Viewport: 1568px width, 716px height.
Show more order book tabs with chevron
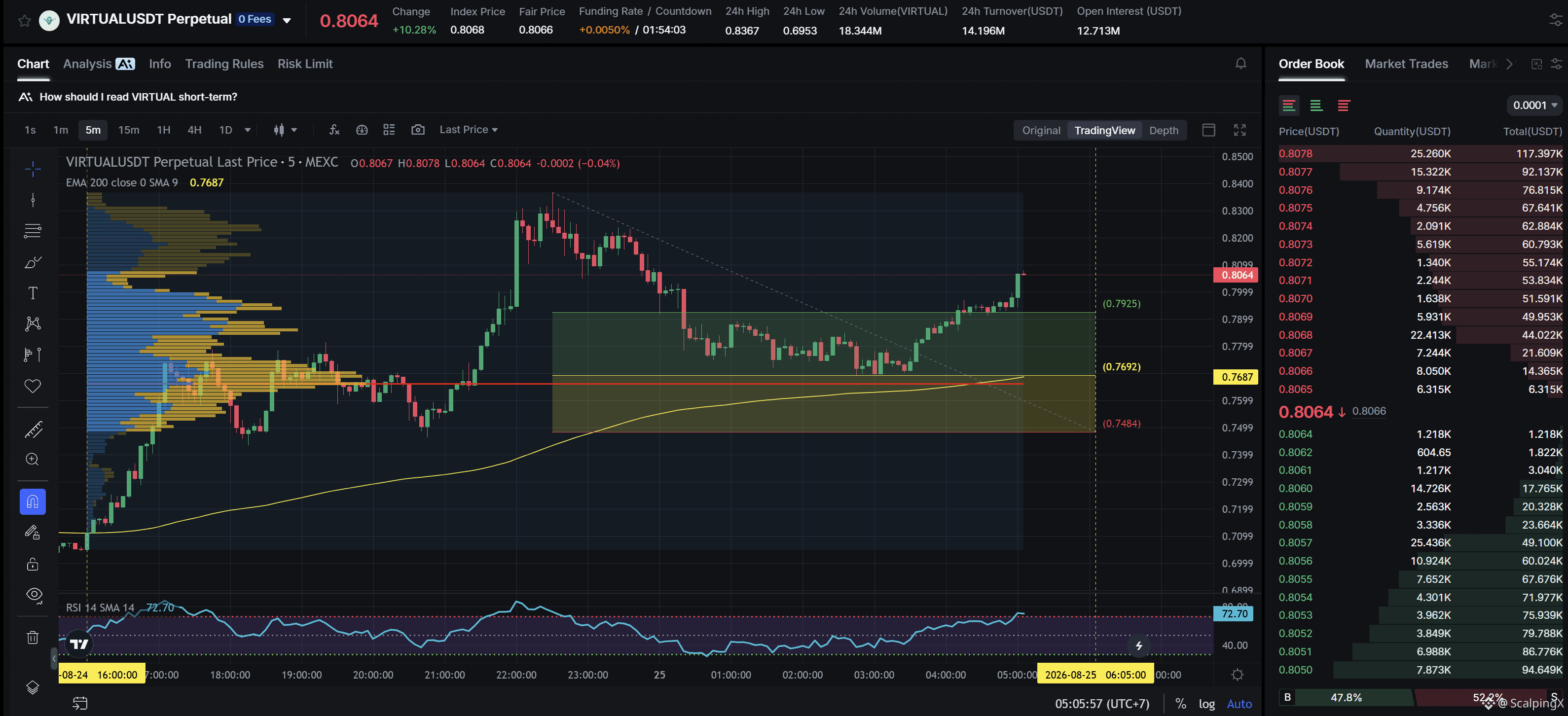[x=1510, y=64]
